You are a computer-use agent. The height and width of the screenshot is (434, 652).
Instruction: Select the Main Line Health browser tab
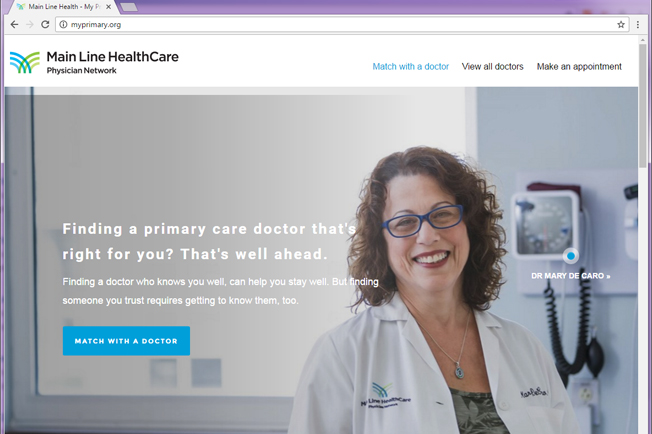tap(60, 7)
